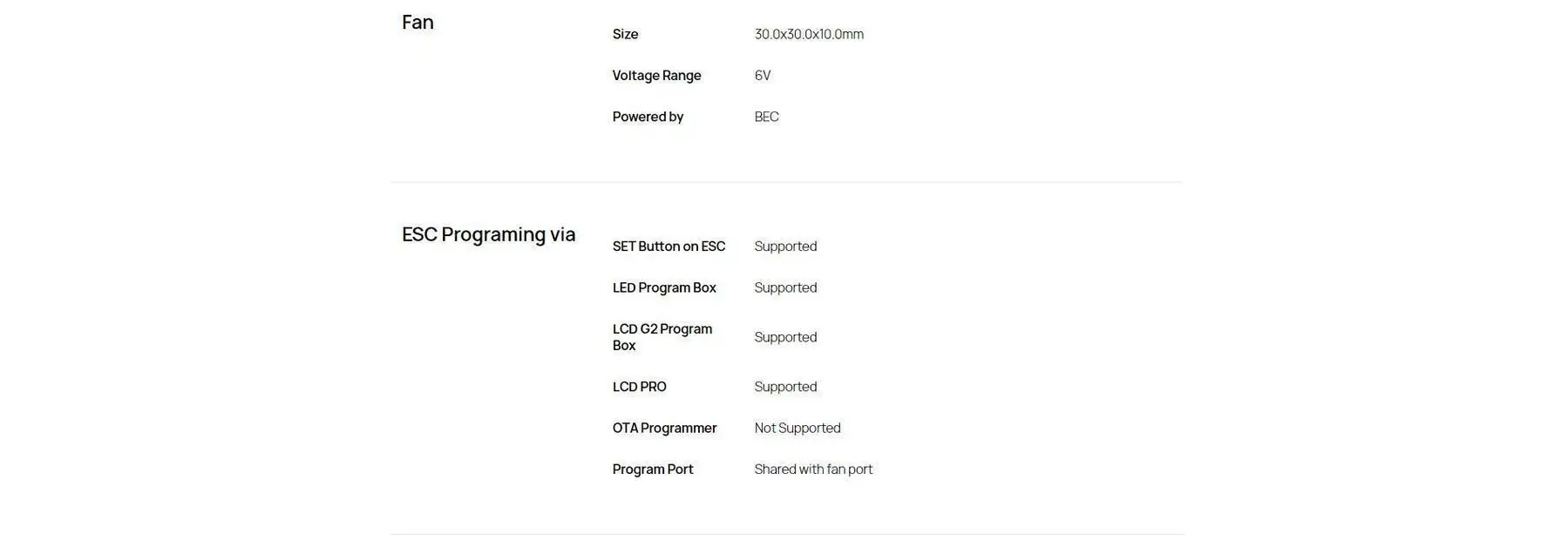Click the Fan section heading
The width and height of the screenshot is (1568, 554).
coord(417,23)
